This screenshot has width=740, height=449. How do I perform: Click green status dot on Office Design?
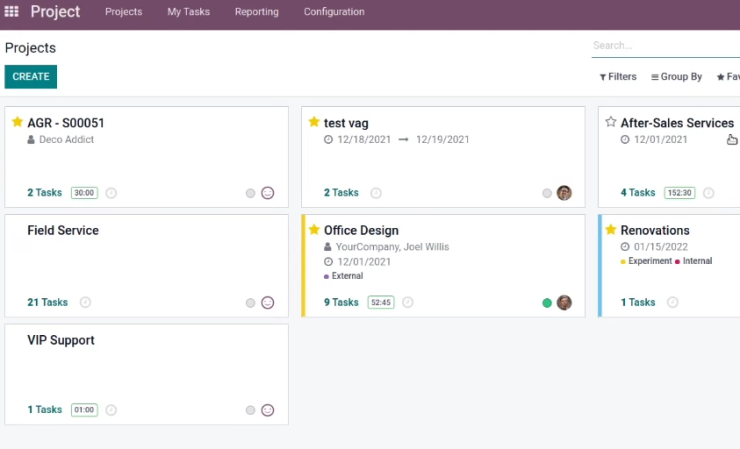click(547, 303)
